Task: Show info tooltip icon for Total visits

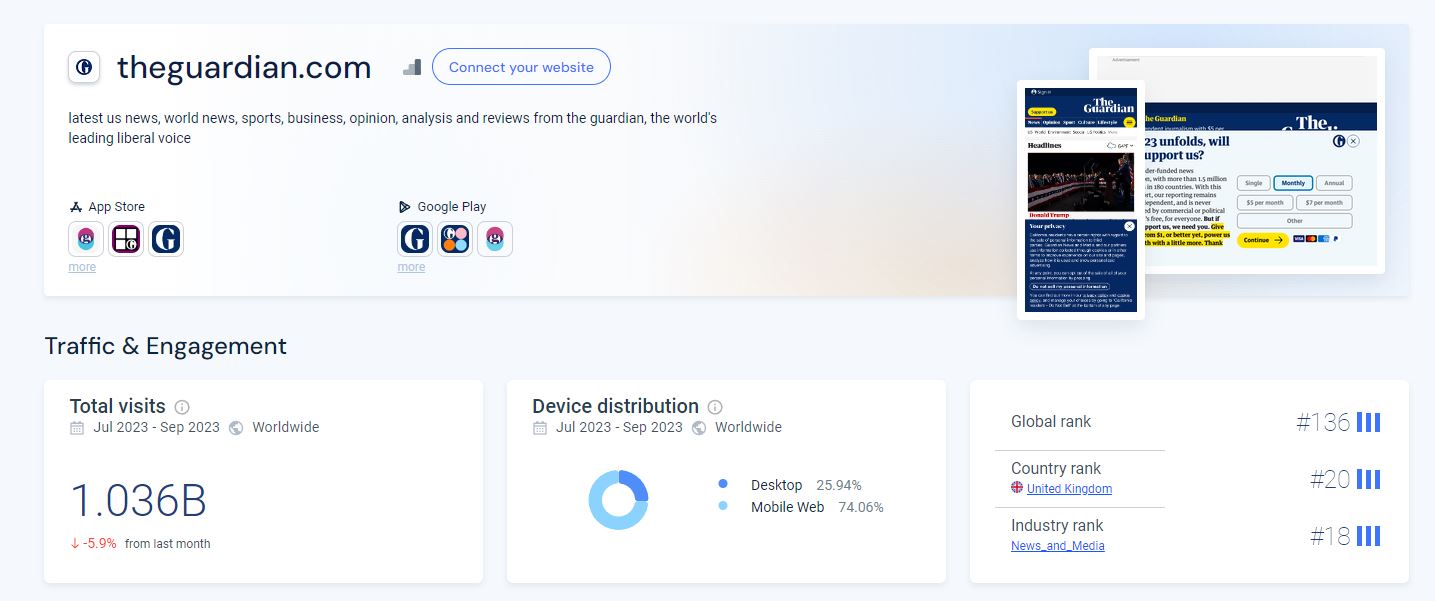Action: click(x=182, y=407)
